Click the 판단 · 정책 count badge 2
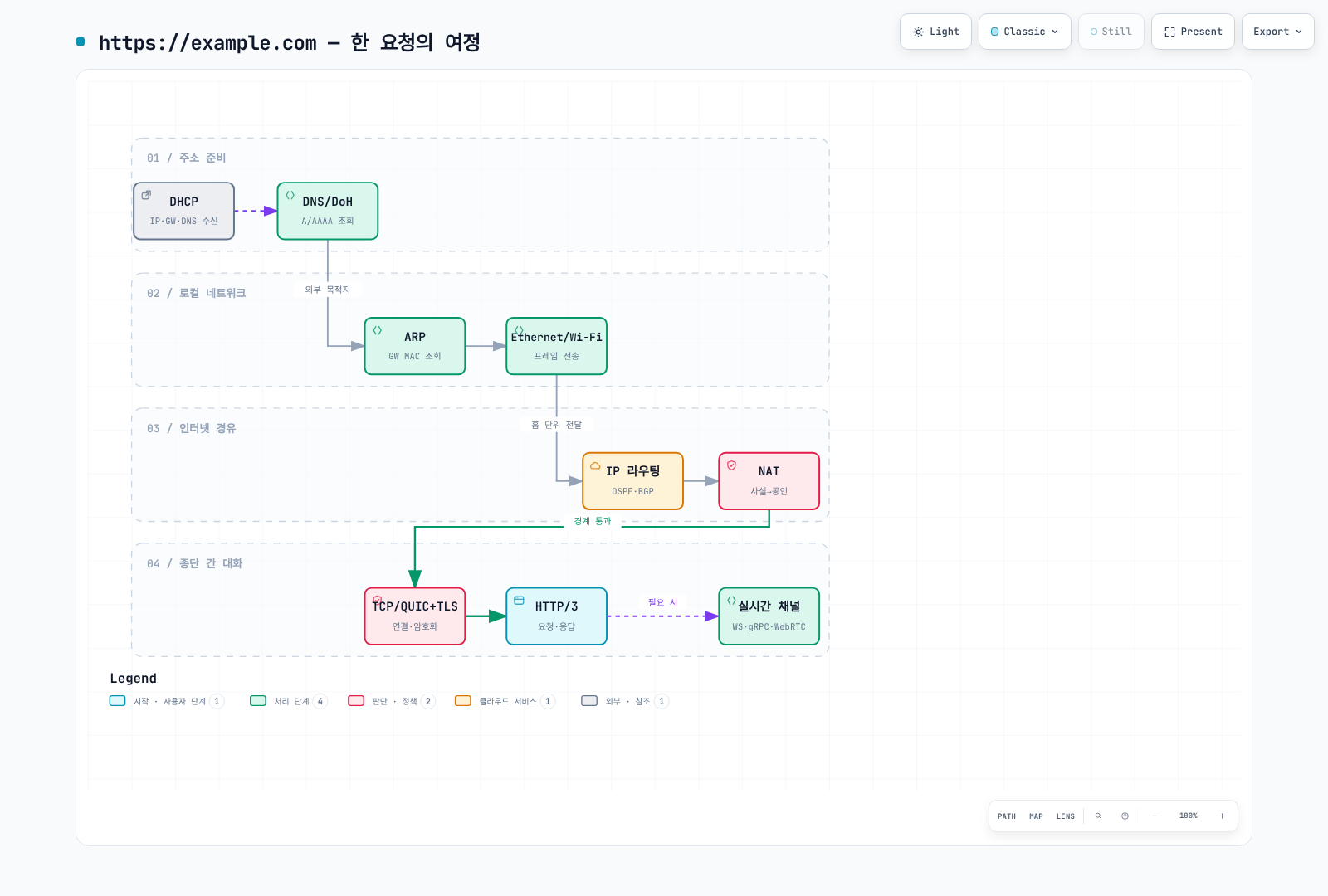 click(x=428, y=702)
